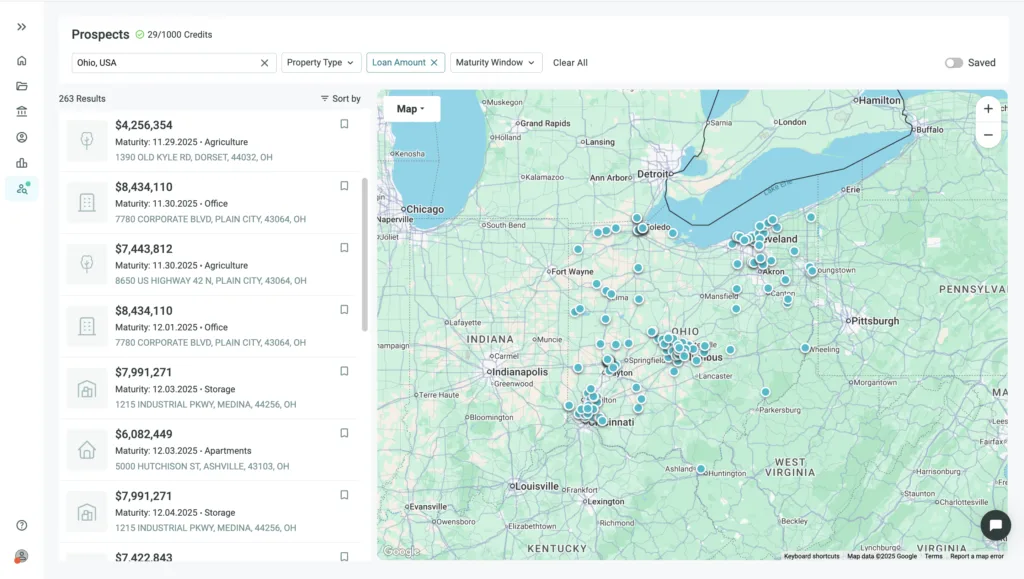Clear the Ohio, USA search field
The width and height of the screenshot is (1024, 579).
[265, 62]
